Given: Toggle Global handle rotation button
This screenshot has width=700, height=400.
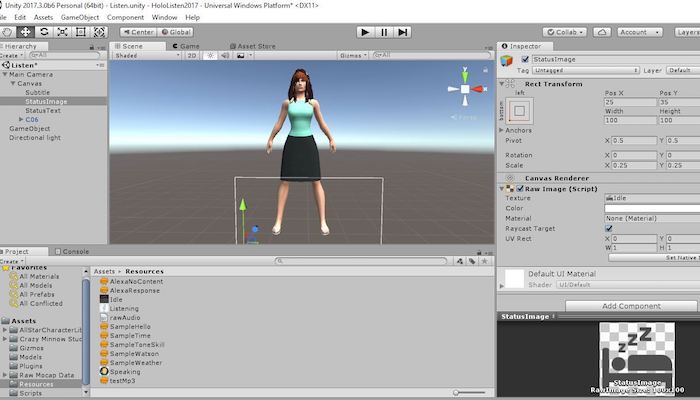Looking at the screenshot, I should (x=175, y=32).
